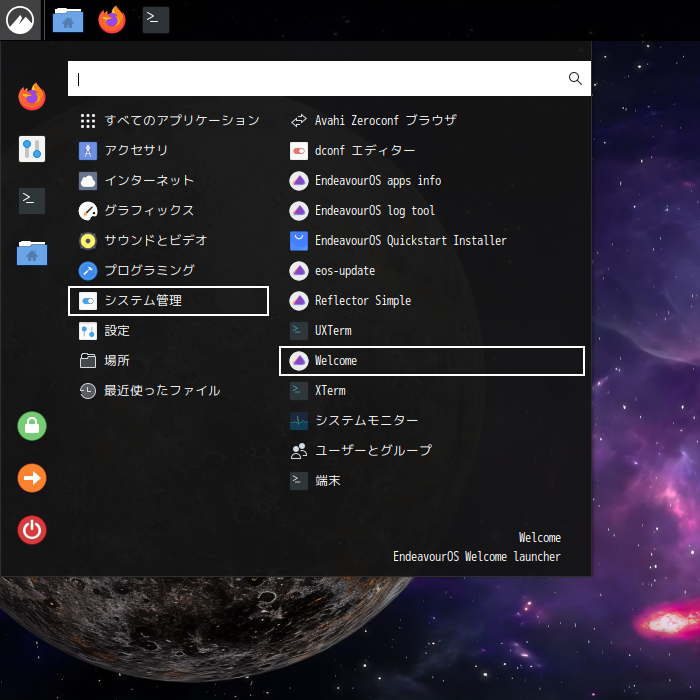
Task: Select the システム管理 category
Action: pyautogui.click(x=168, y=301)
